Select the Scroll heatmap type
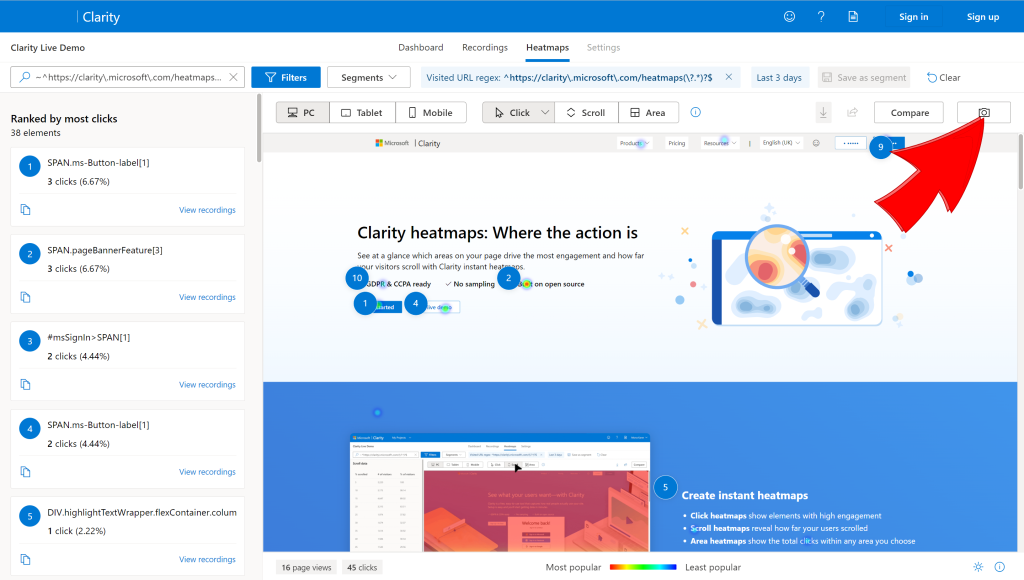Screen dimensions: 1024x580 click(x=586, y=112)
